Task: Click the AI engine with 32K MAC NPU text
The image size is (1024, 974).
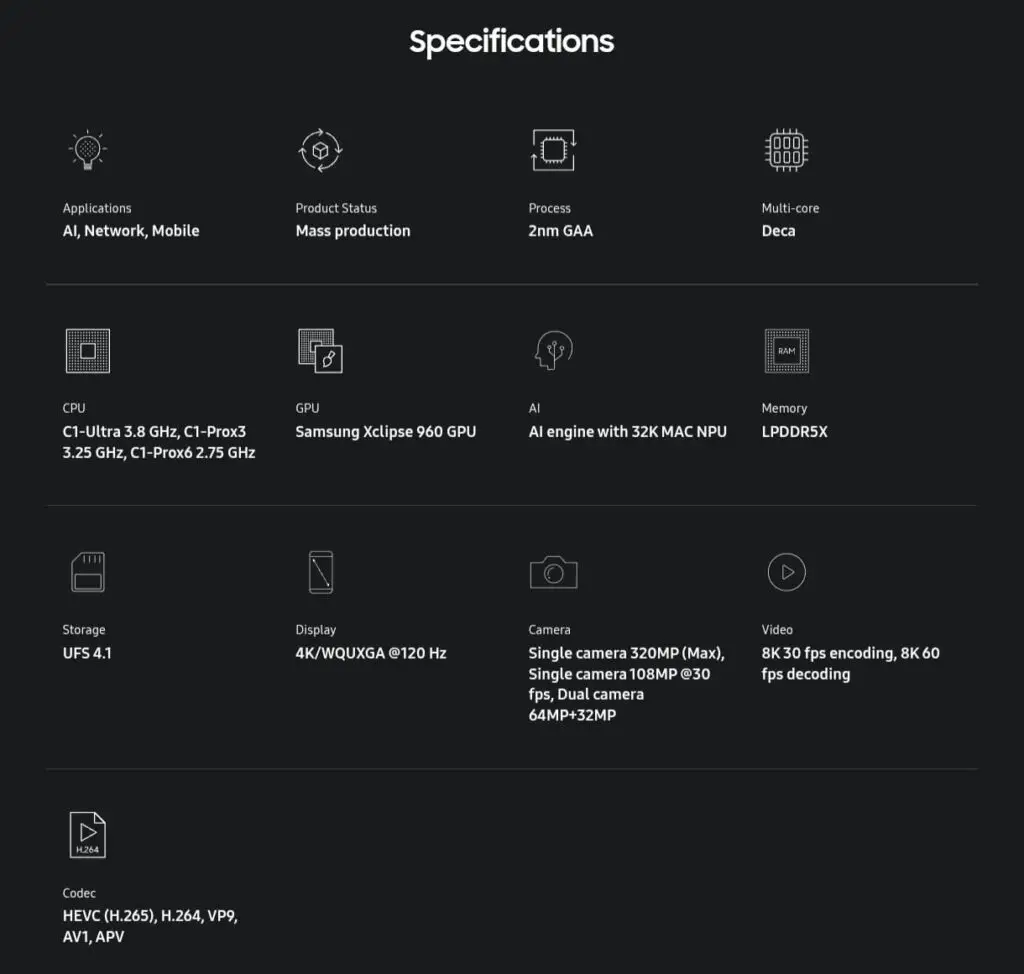Action: point(627,432)
